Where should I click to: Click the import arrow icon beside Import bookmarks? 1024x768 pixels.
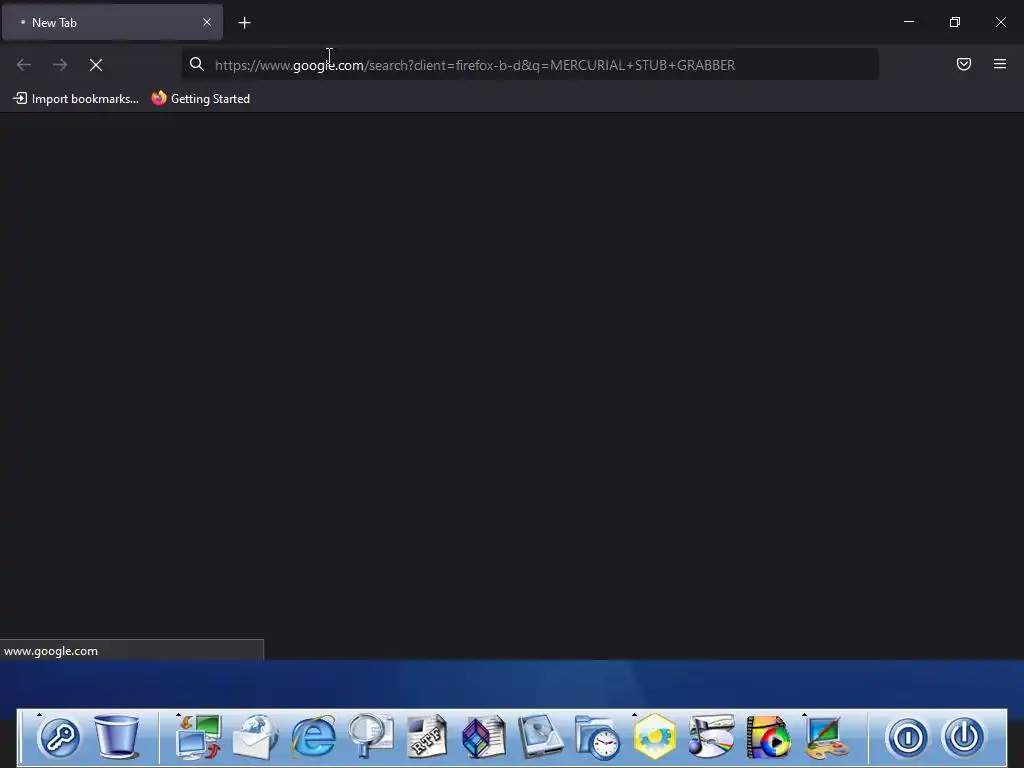20,98
